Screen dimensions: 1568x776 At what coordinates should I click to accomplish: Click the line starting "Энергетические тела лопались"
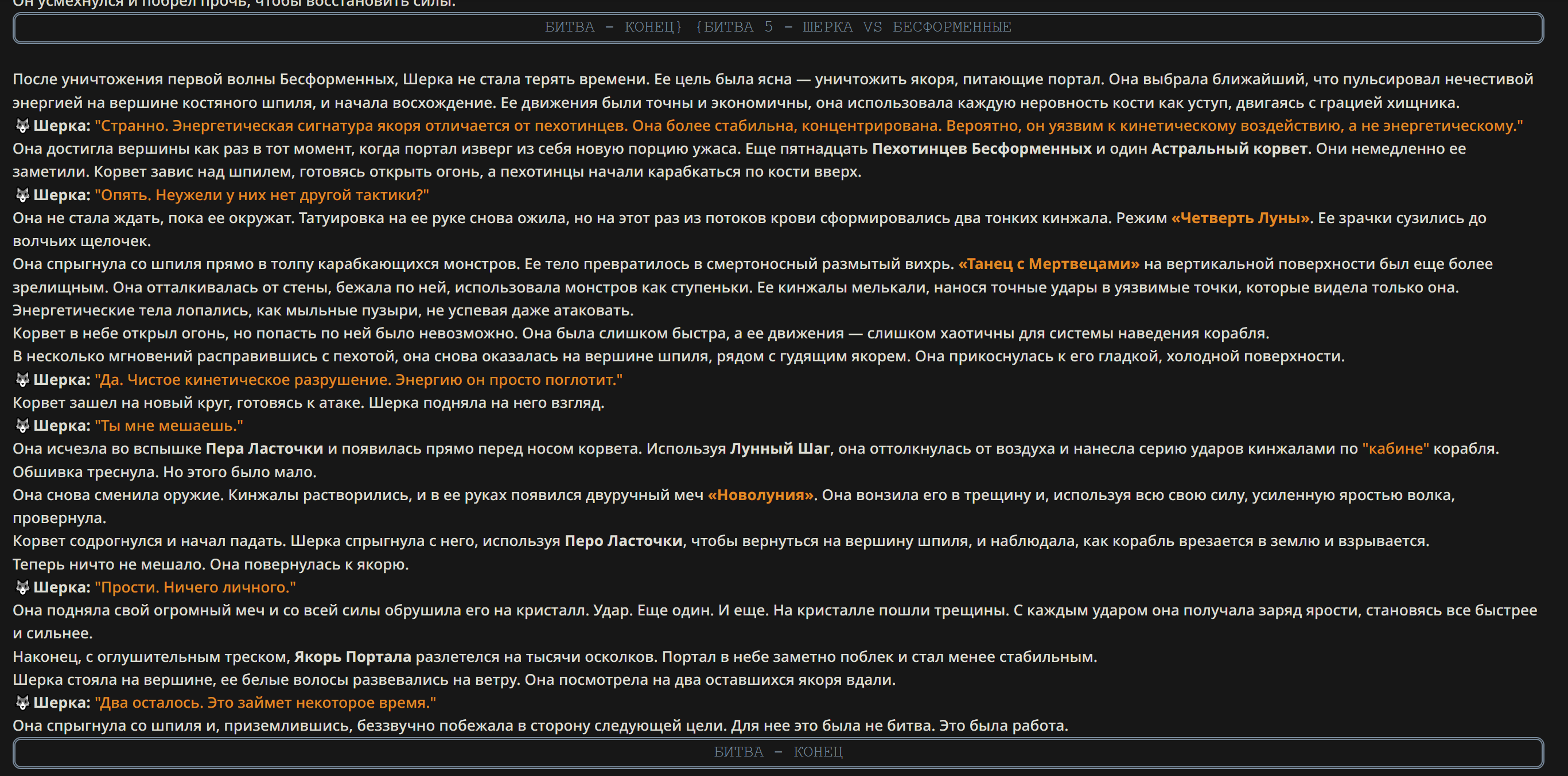[323, 311]
